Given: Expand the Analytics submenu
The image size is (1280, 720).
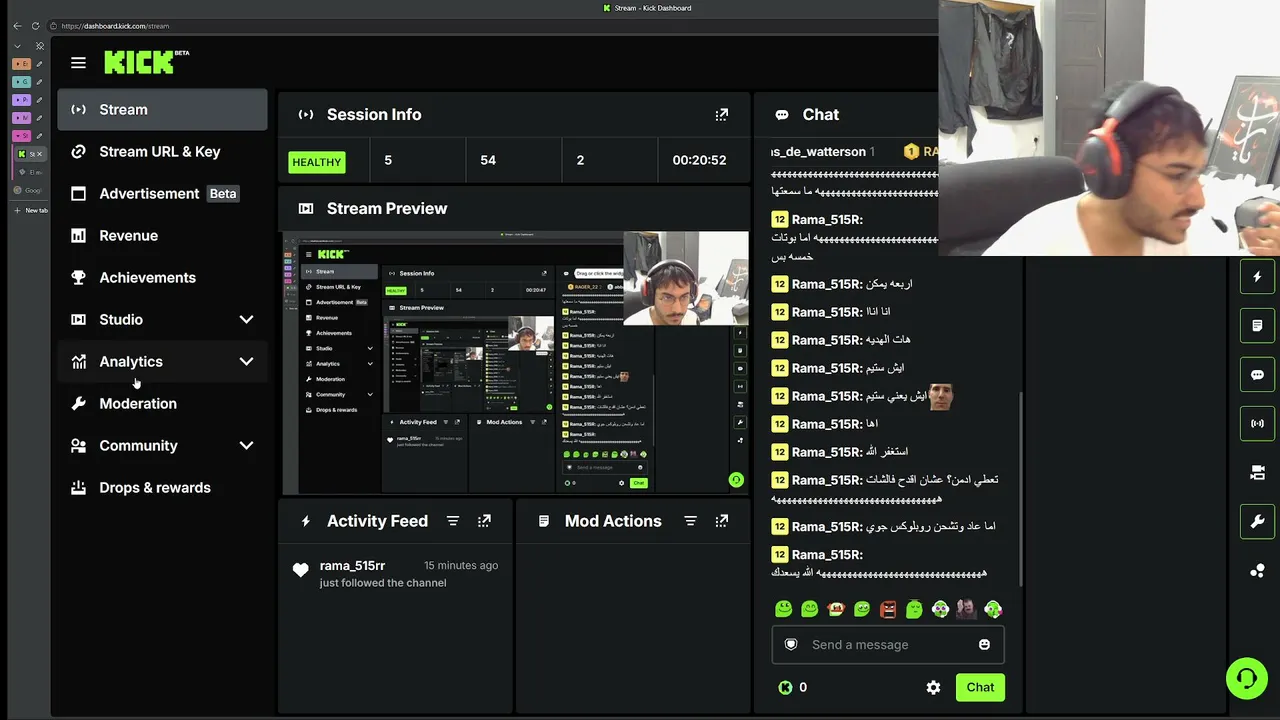Looking at the screenshot, I should 246,362.
